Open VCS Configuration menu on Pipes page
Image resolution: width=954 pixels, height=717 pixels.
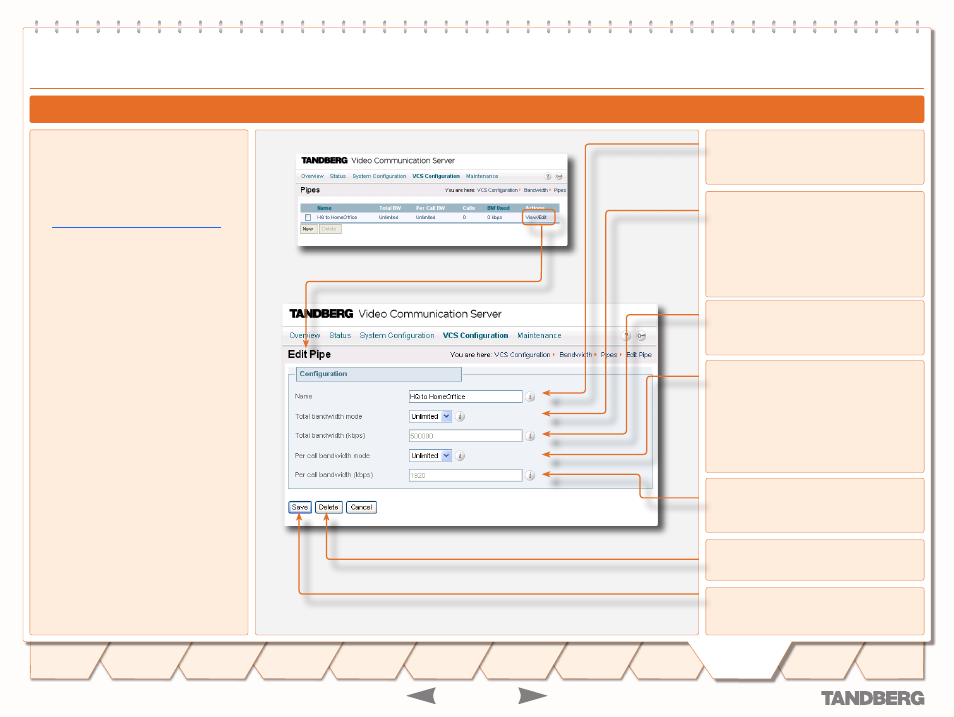click(436, 177)
